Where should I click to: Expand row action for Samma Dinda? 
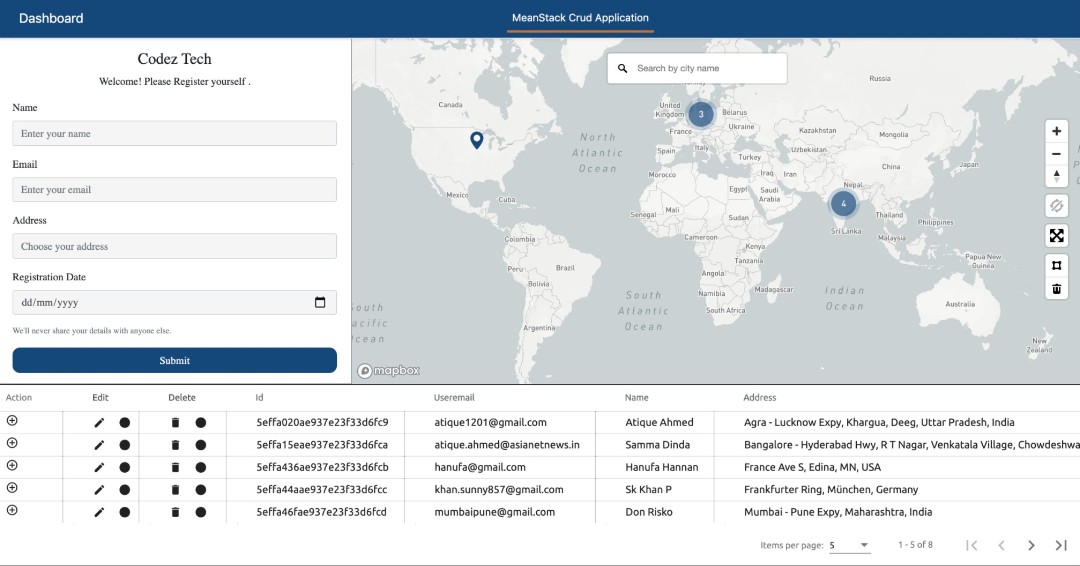(12, 443)
